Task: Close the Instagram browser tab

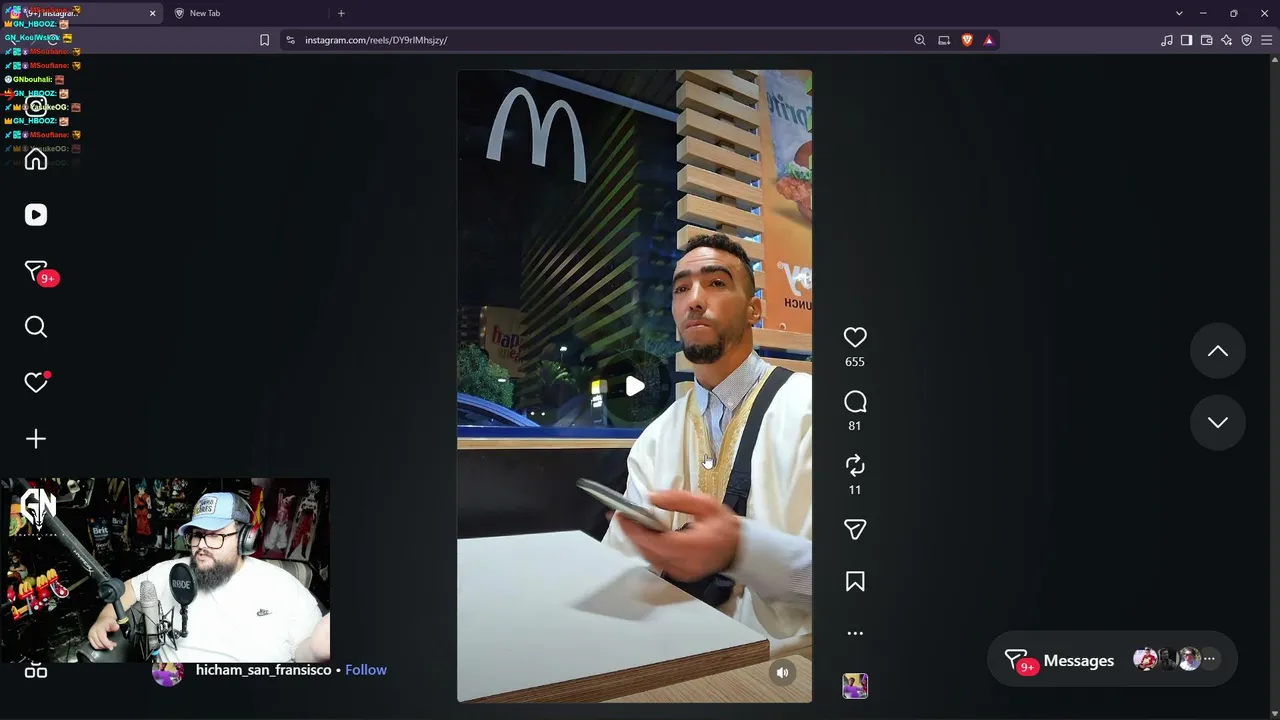Action: pos(153,13)
